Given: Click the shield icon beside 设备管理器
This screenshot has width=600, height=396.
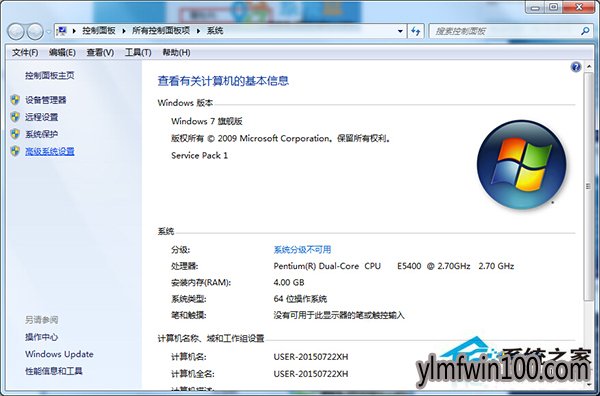Looking at the screenshot, I should (15, 100).
